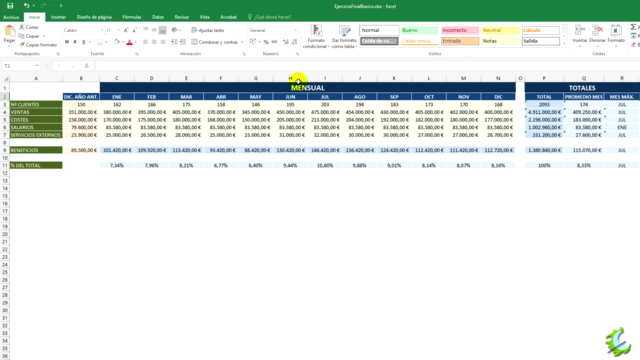Select column header P
This screenshot has height=360, width=640.
pos(544,78)
